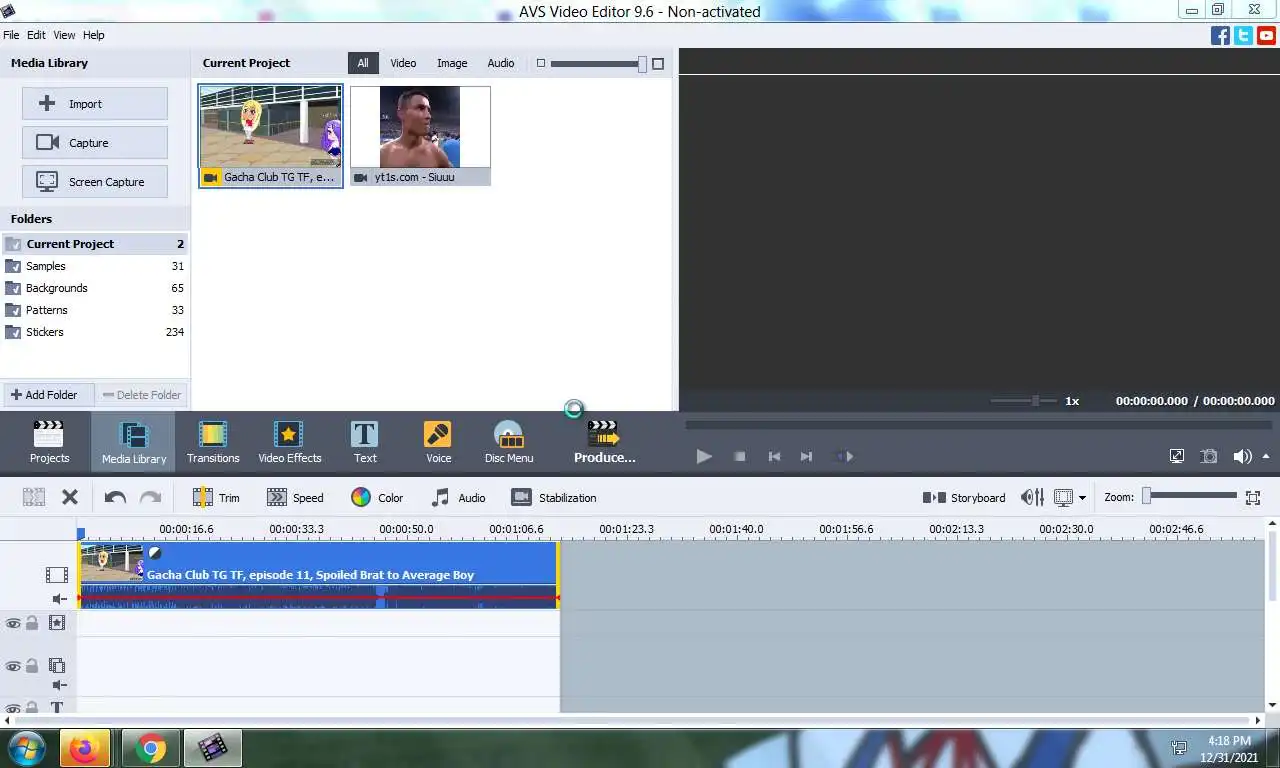This screenshot has width=1280, height=768.
Task: Open the Transitions section
Action: (213, 442)
